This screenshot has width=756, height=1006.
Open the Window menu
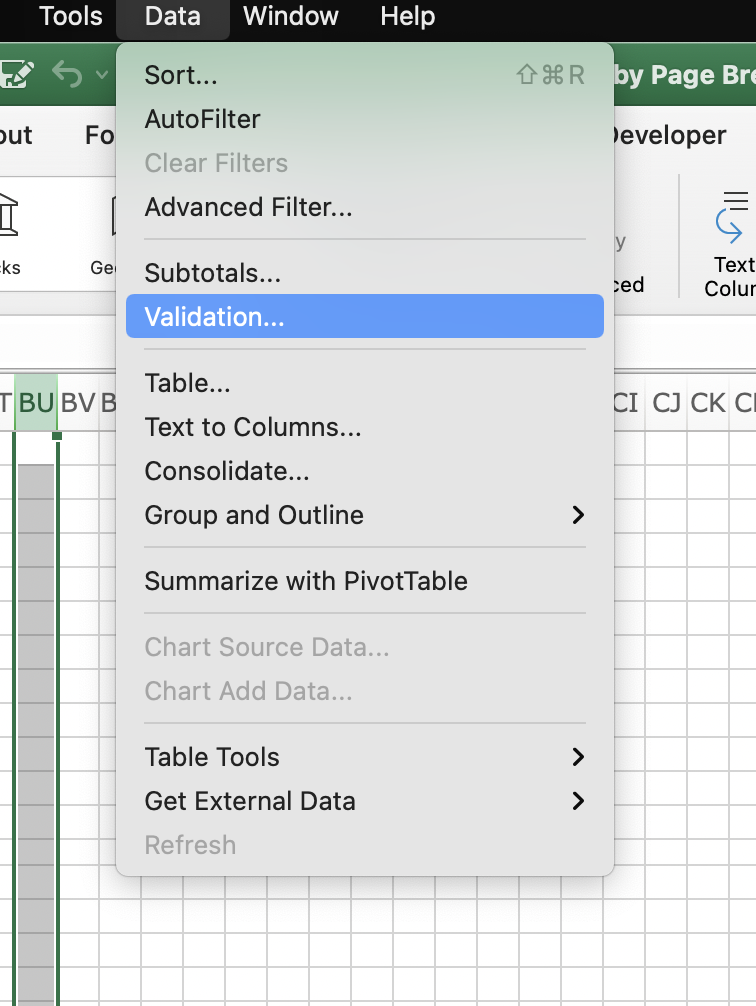[x=290, y=16]
